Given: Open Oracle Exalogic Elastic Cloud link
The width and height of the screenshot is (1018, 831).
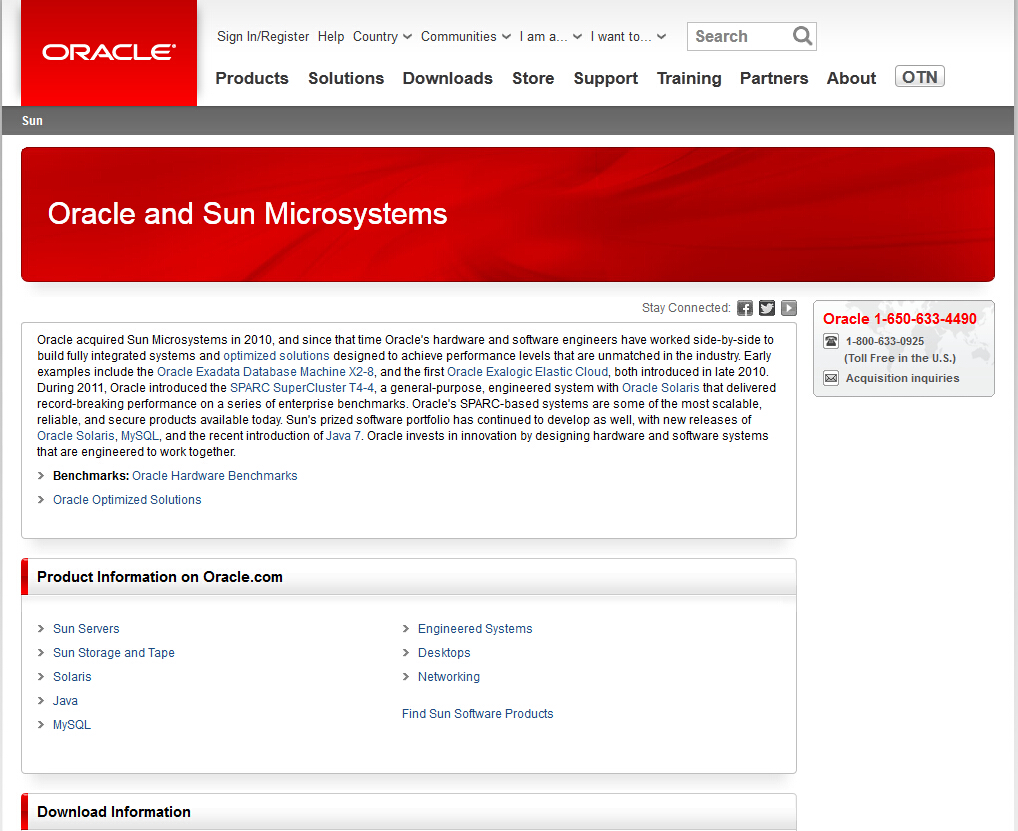Looking at the screenshot, I should pos(528,372).
